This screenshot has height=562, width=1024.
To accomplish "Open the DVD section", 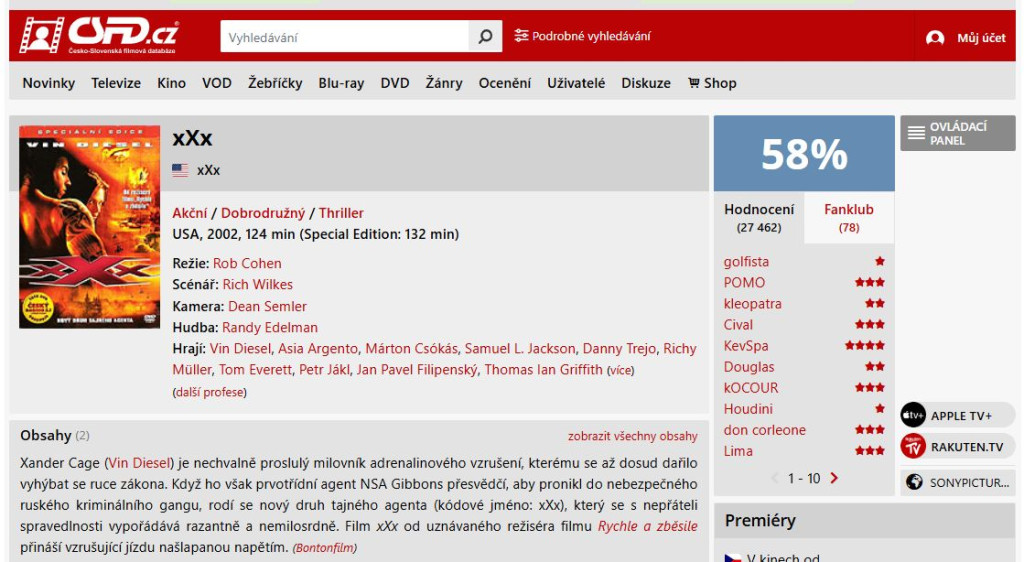I will point(394,83).
